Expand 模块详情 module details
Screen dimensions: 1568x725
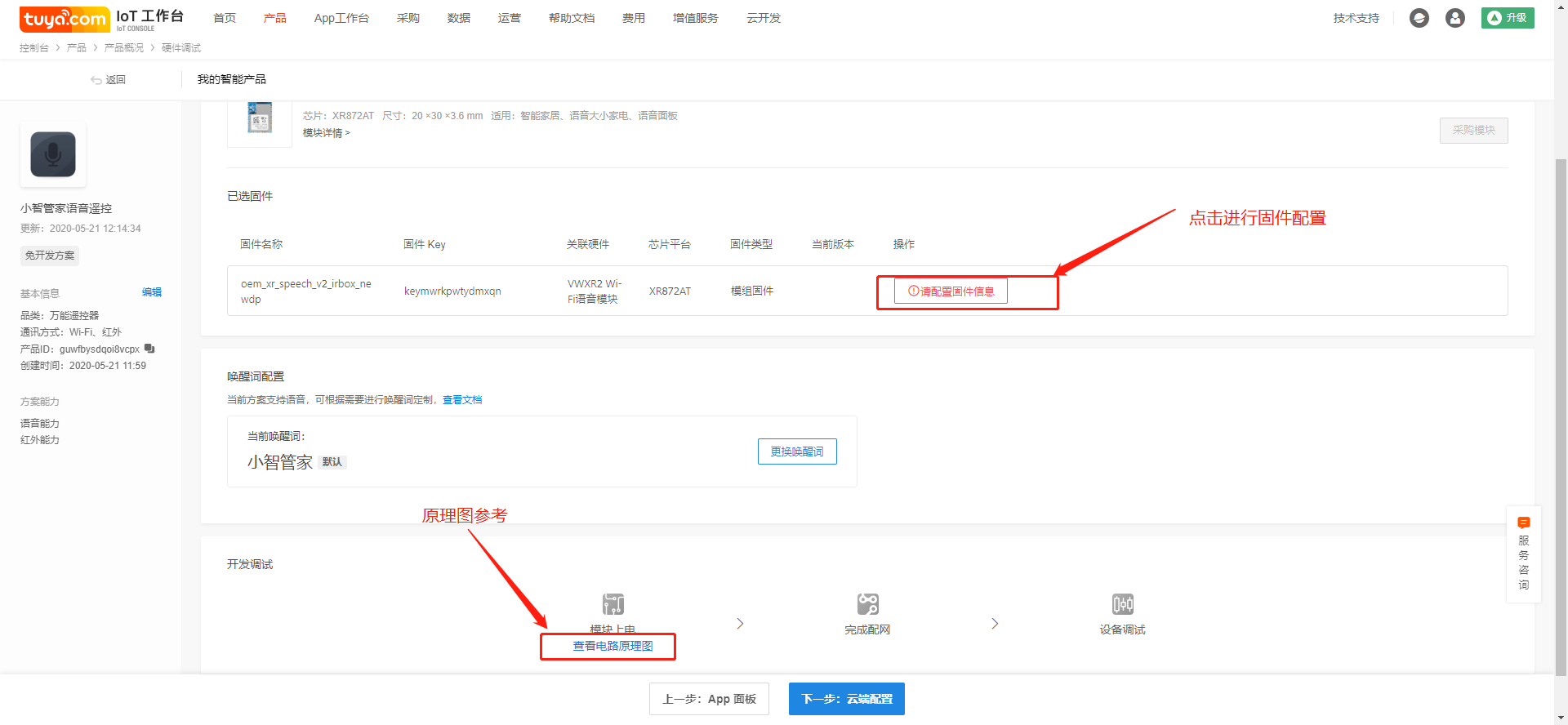326,133
